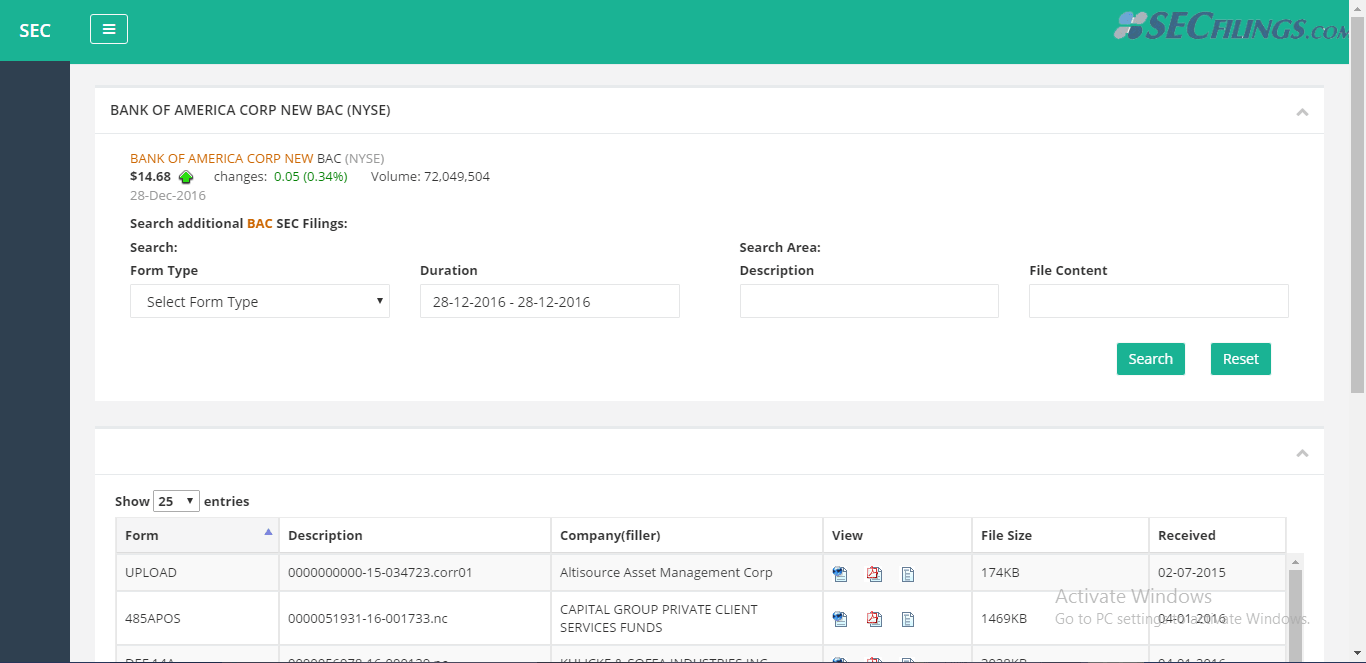
Task: Click the Volume: 72,049,504 text
Action: (430, 177)
